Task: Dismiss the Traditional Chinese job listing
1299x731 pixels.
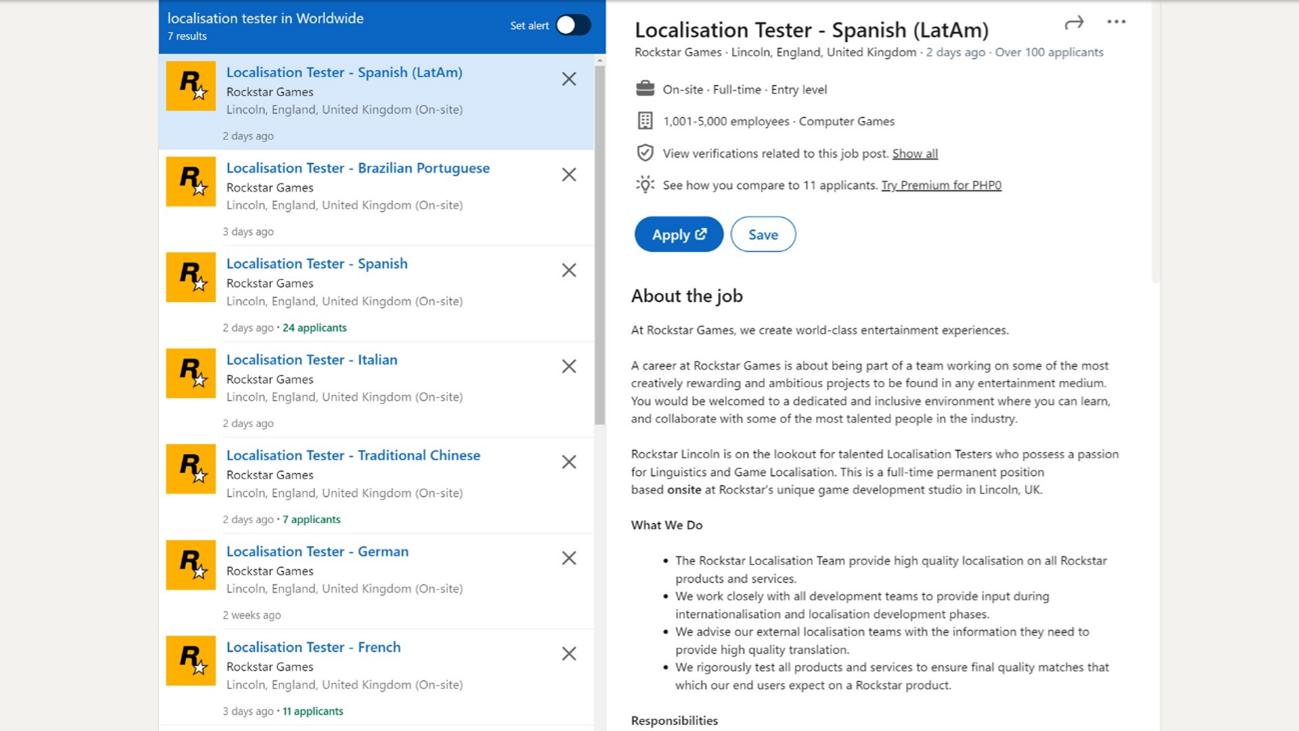Action: (569, 462)
